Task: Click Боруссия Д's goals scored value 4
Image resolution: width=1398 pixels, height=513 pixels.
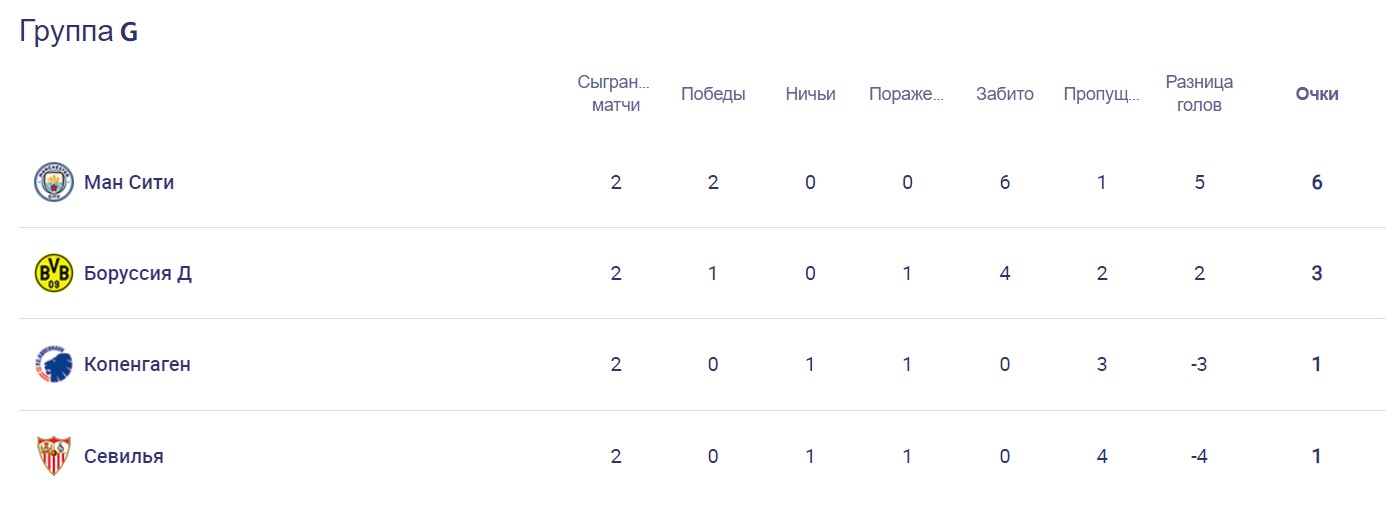Action: [1005, 273]
